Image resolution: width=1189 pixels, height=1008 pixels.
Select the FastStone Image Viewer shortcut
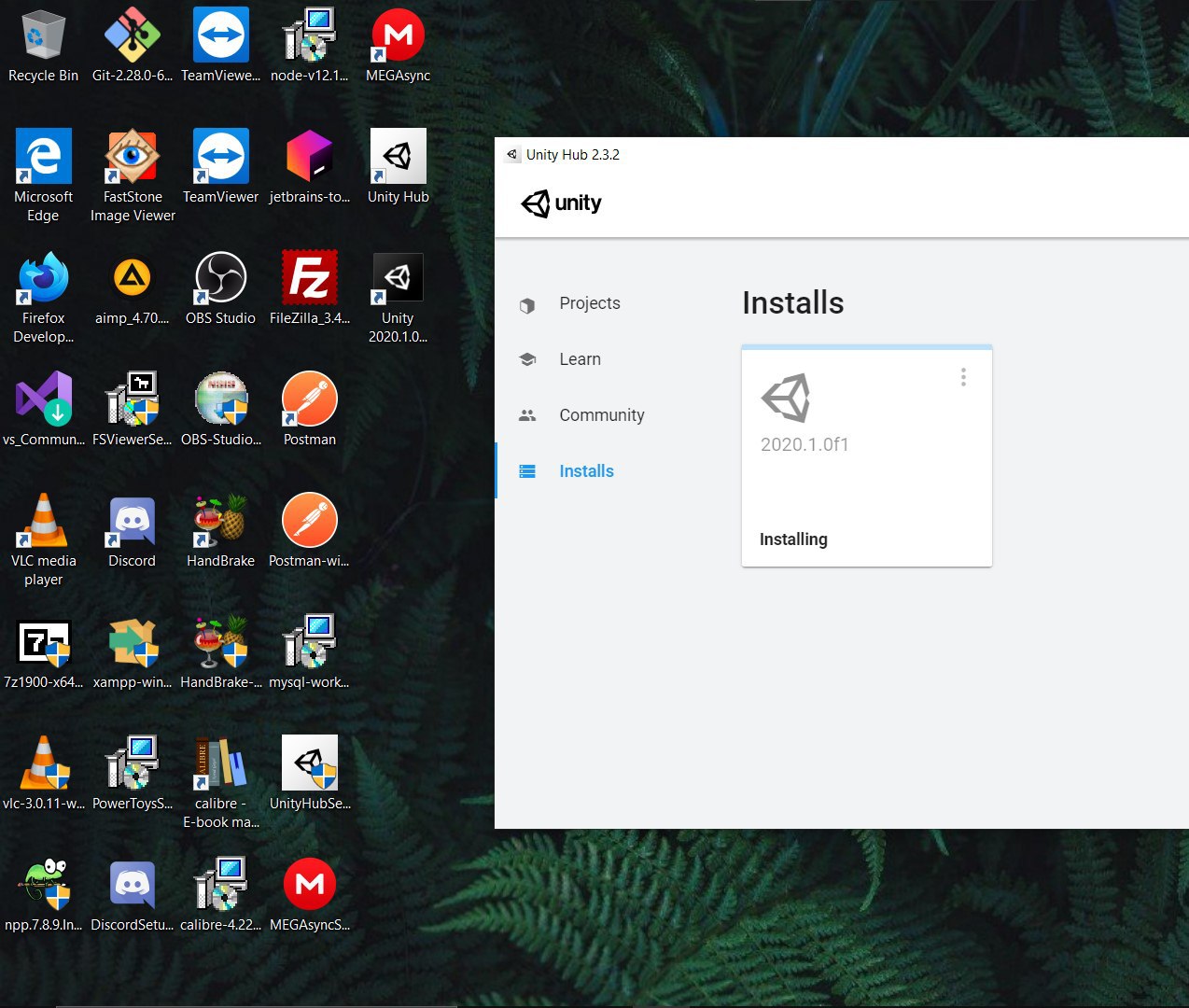133,175
